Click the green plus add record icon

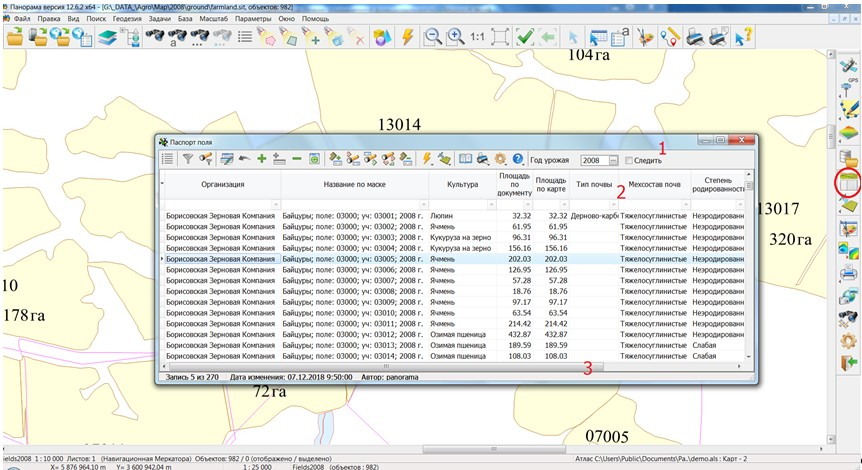[261, 159]
